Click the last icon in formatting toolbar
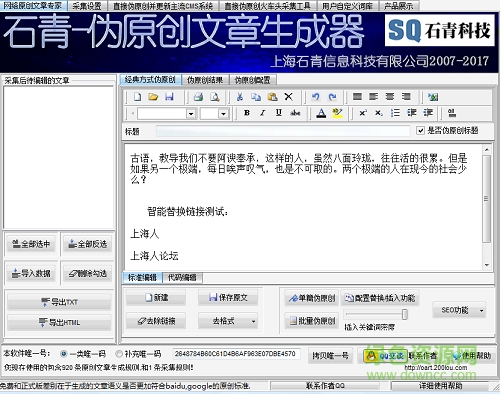Screen dimensions: 500x394 click(452, 113)
